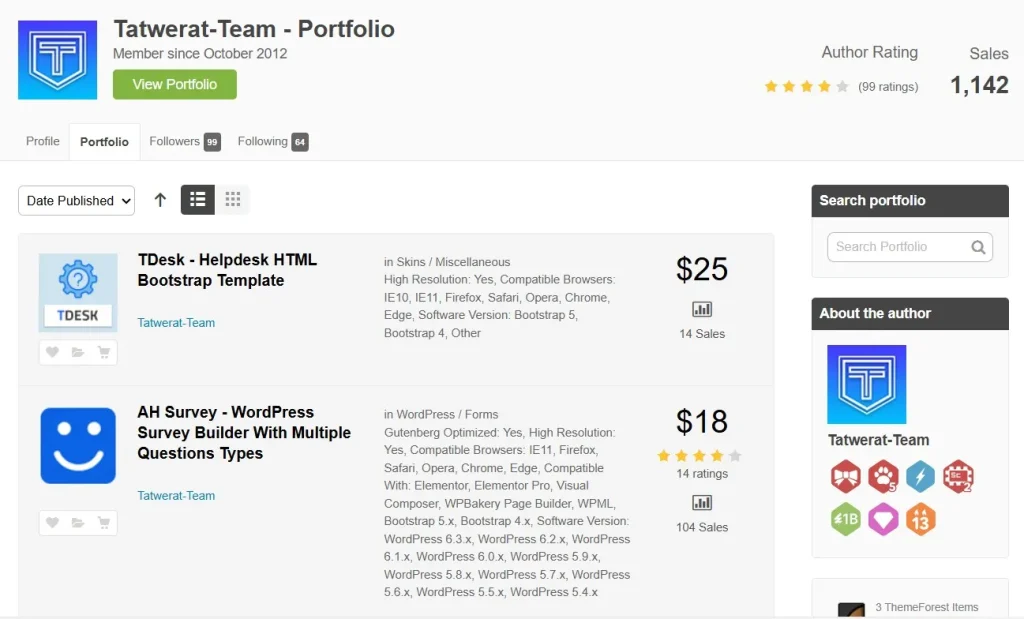Open the Following tab
1024x619 pixels.
click(x=272, y=142)
